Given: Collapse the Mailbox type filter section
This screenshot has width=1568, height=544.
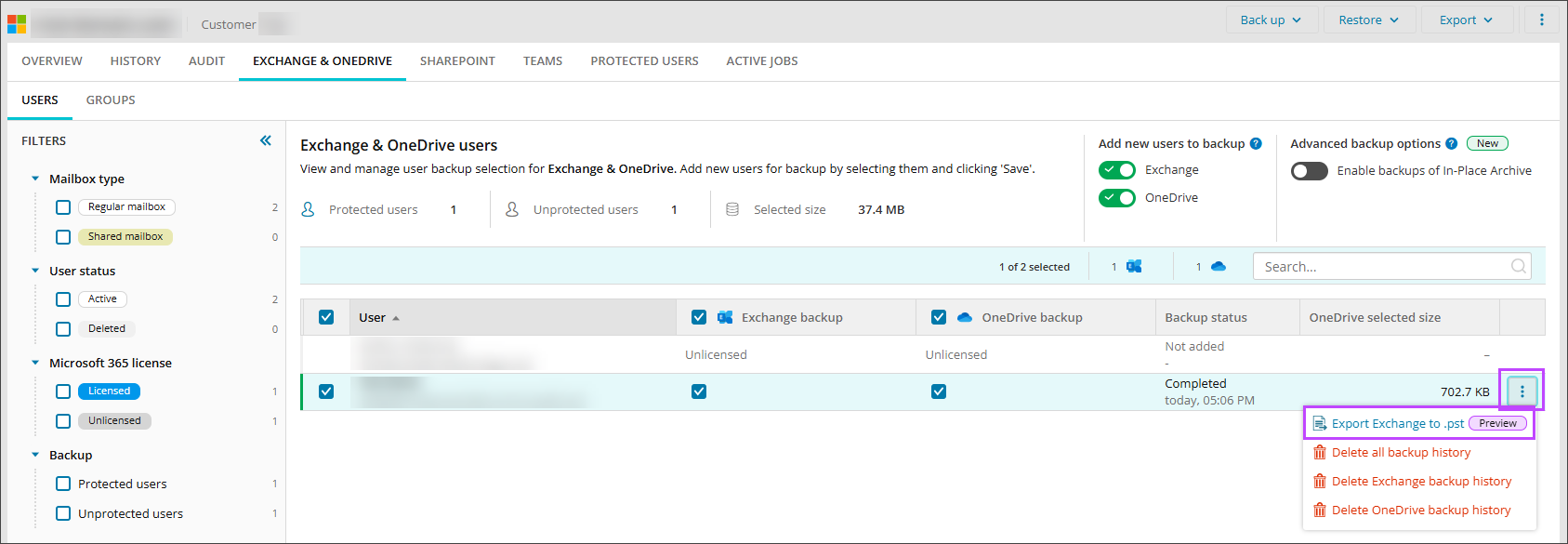Looking at the screenshot, I should point(35,179).
